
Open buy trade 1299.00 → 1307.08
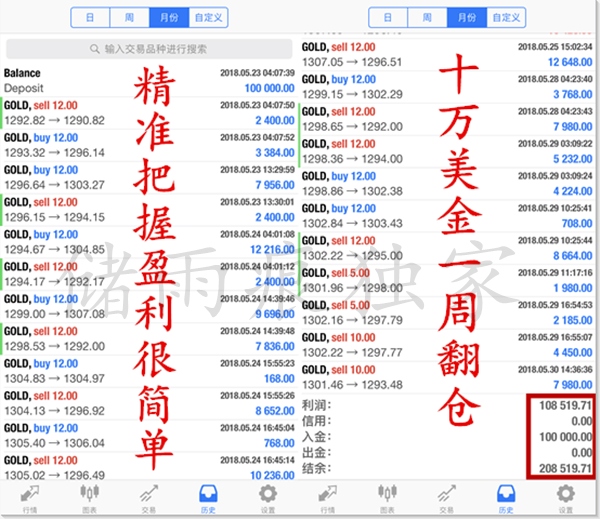pos(149,307)
